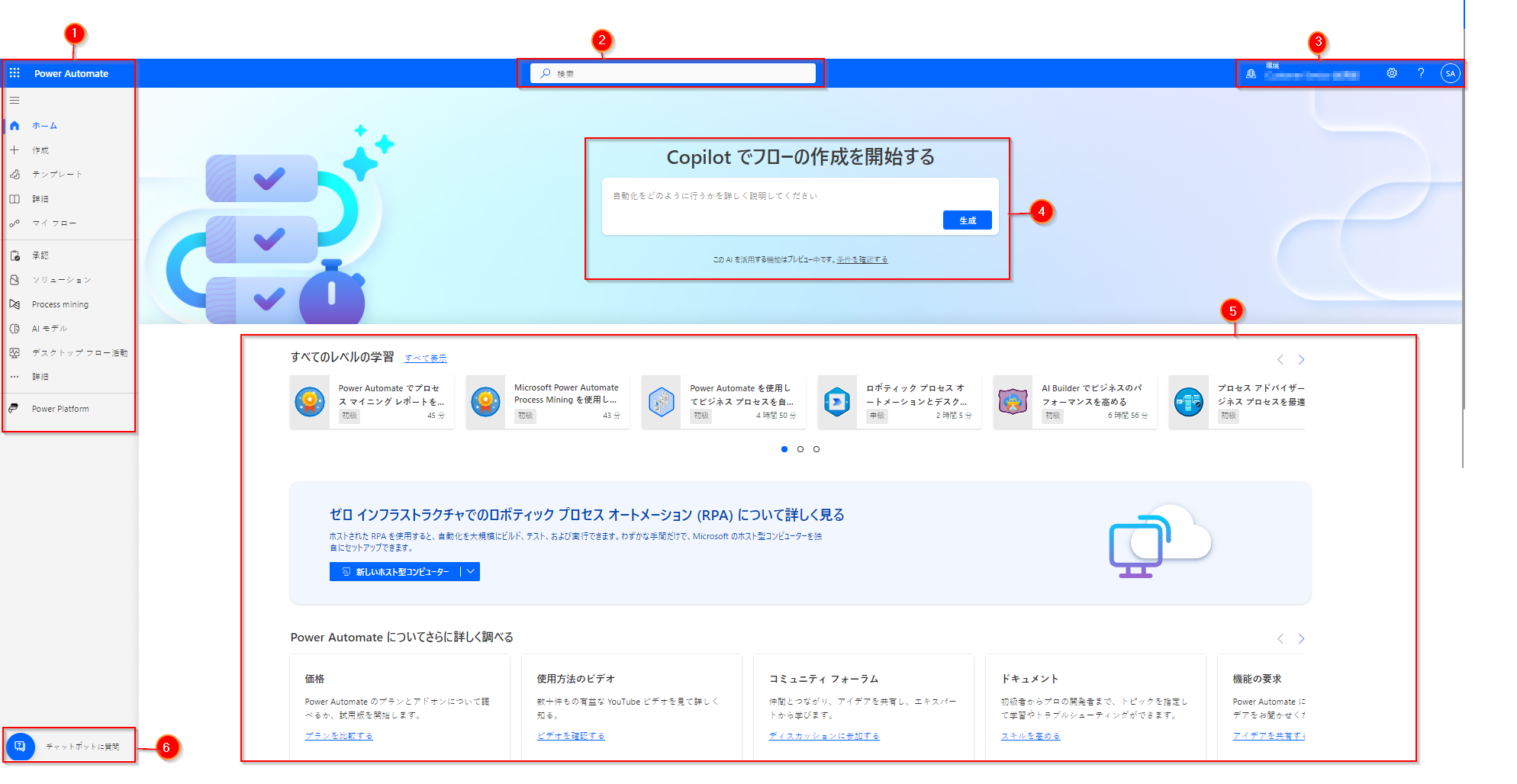1517x784 pixels.
Task: Open the AI モデル brain icon
Action: tap(14, 329)
